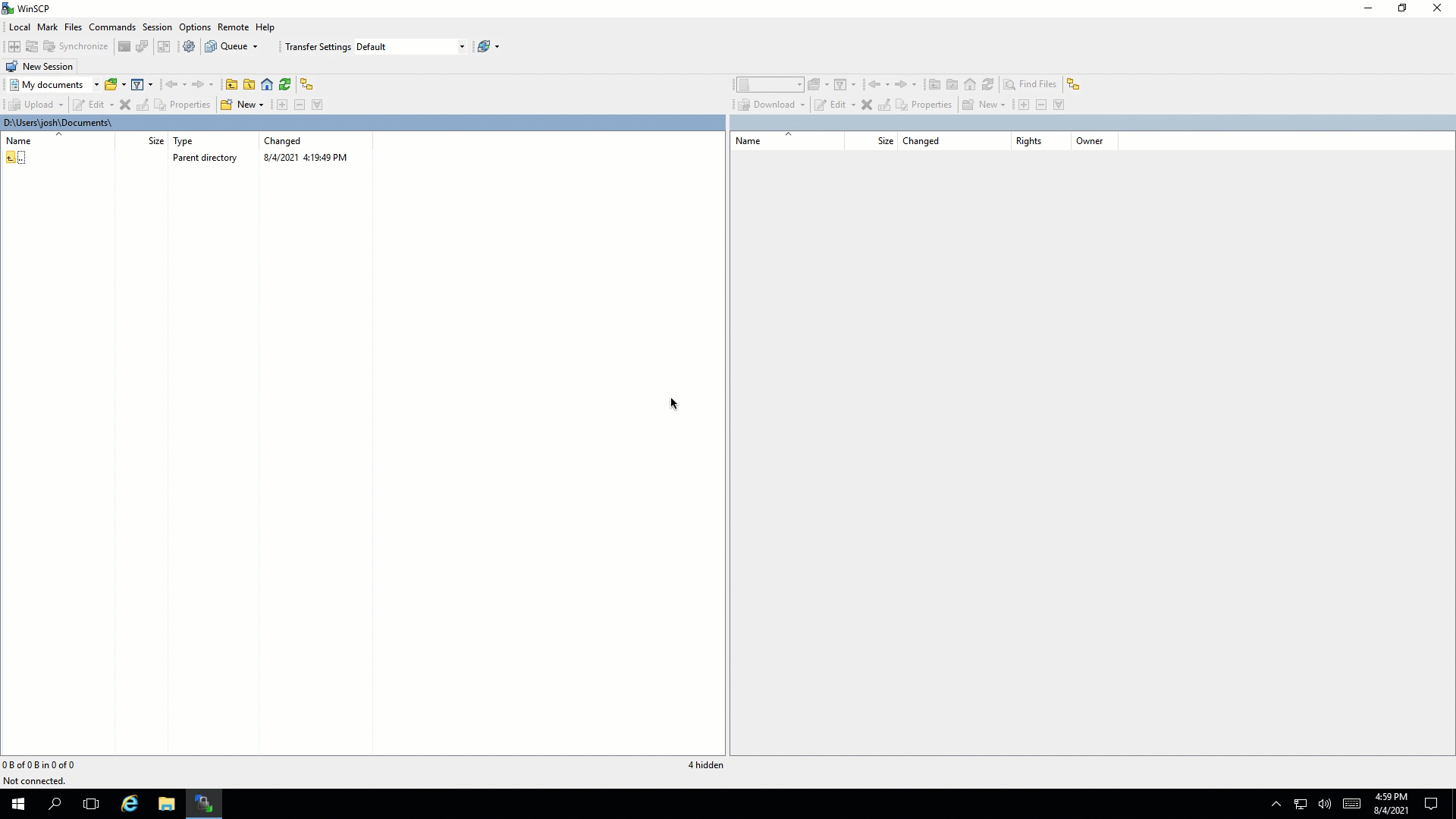
Task: Open the Session menu
Action: [x=157, y=27]
